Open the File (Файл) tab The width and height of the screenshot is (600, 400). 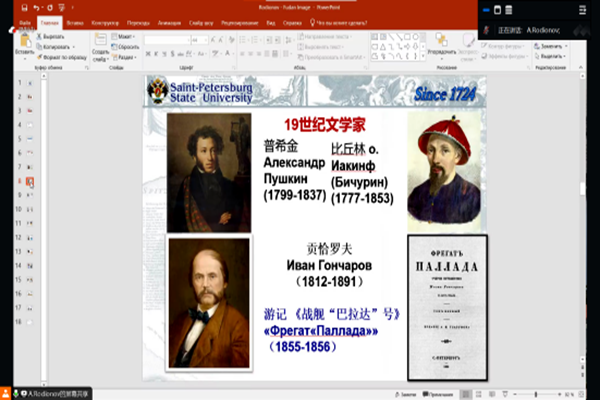[25, 23]
